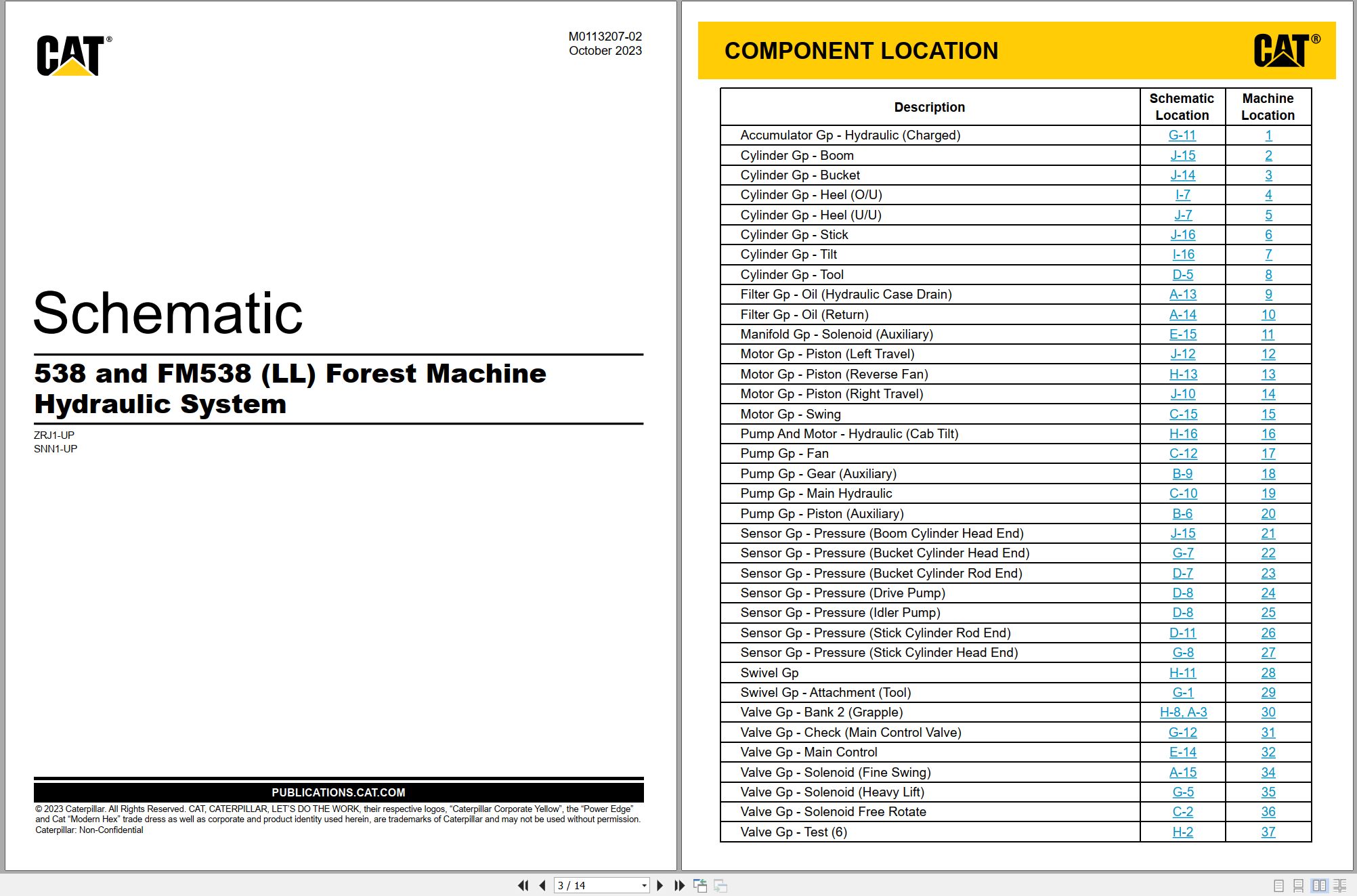Click the Description column header
The image size is (1357, 896).
pyautogui.click(x=929, y=107)
